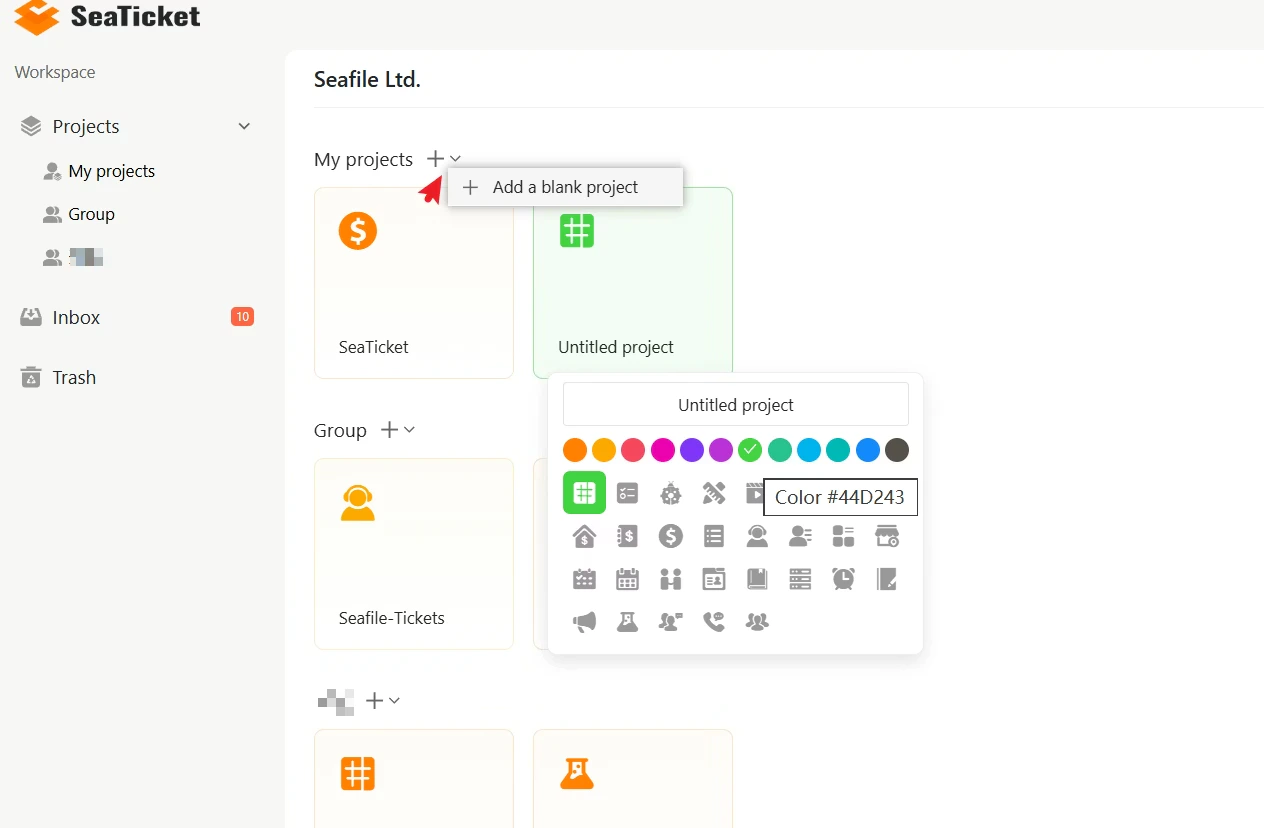Edit the Untitled project name field

click(736, 405)
